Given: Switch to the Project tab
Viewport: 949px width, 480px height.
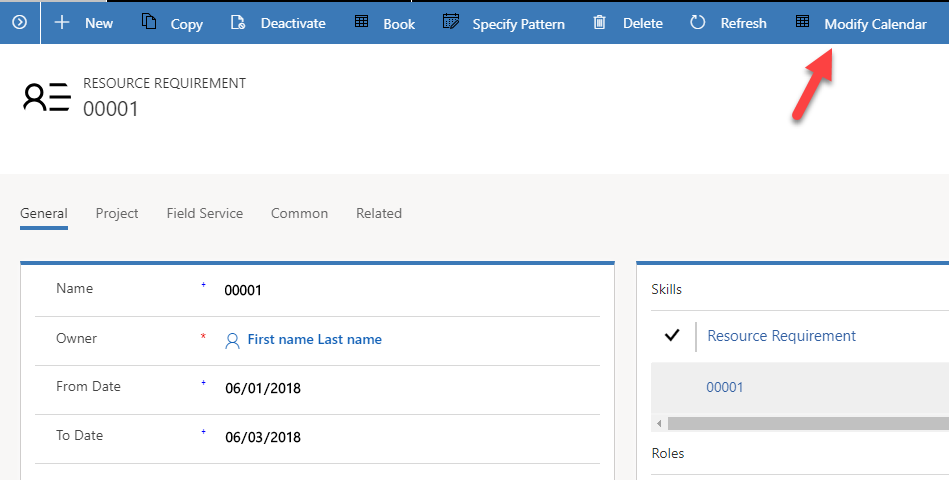Looking at the screenshot, I should (117, 213).
